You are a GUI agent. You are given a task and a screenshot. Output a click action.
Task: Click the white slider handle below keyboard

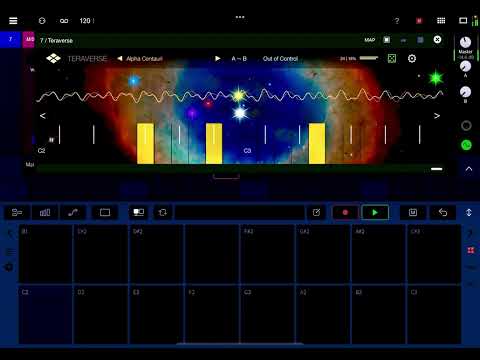click(437, 169)
